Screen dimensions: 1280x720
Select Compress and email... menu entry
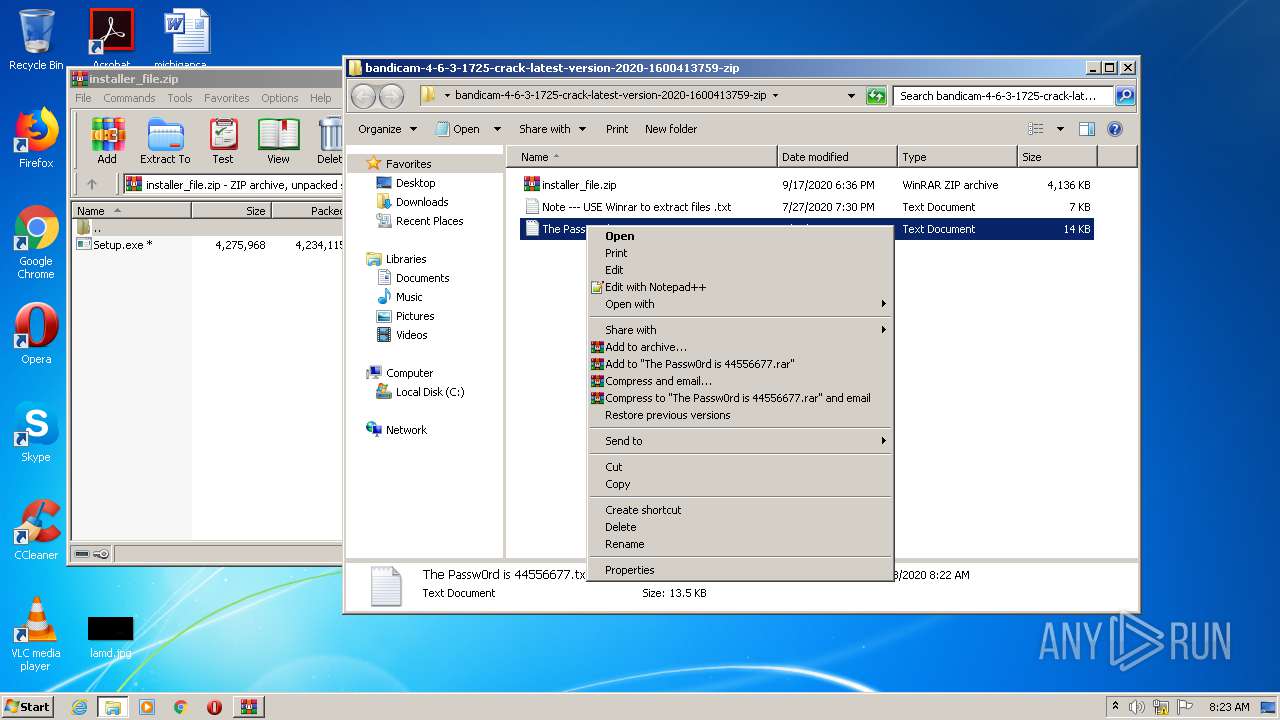(x=739, y=381)
